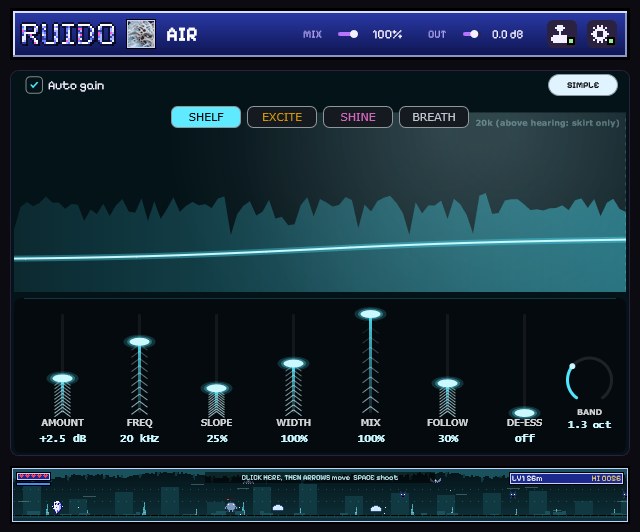
Task: Click the 20 kHz frequency value
Action: [139, 439]
